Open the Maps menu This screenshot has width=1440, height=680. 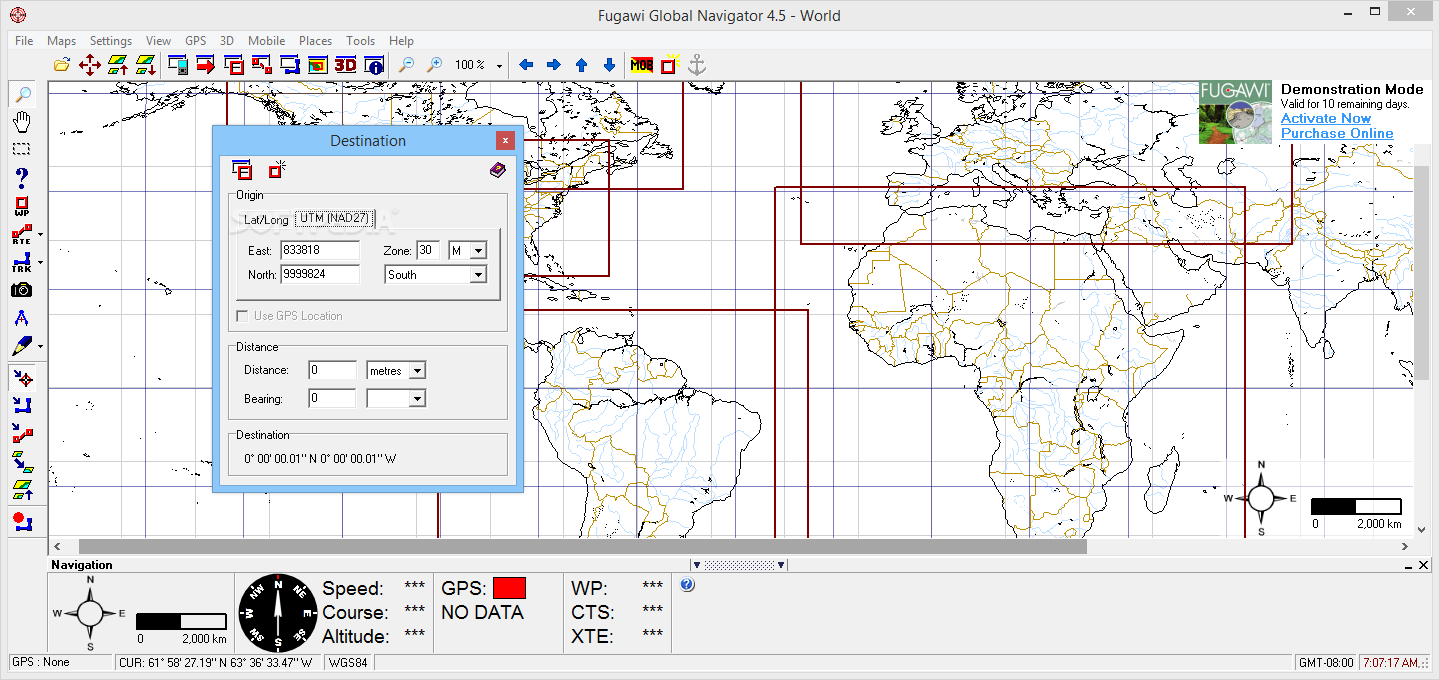61,41
